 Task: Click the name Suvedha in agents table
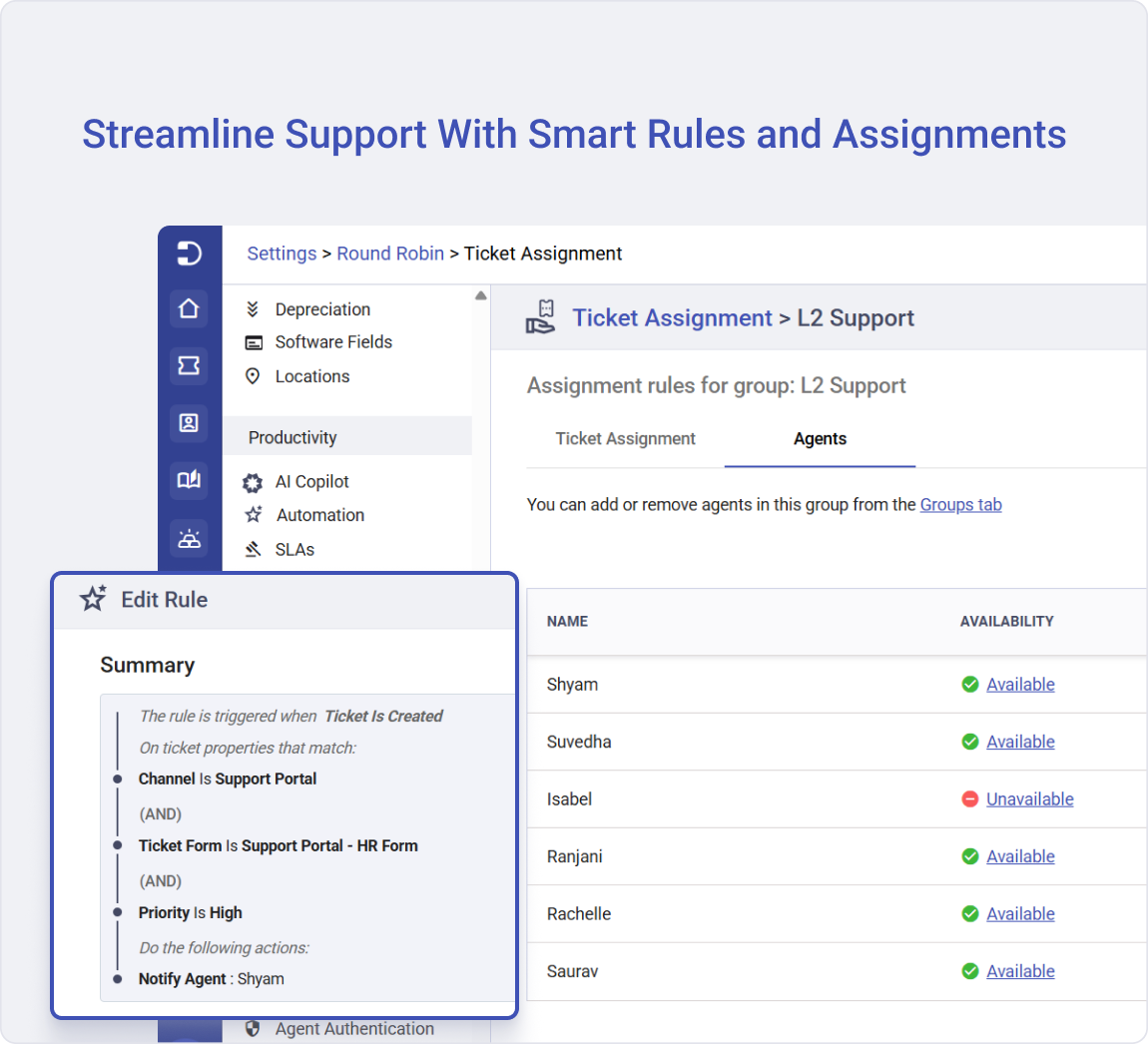click(x=579, y=742)
